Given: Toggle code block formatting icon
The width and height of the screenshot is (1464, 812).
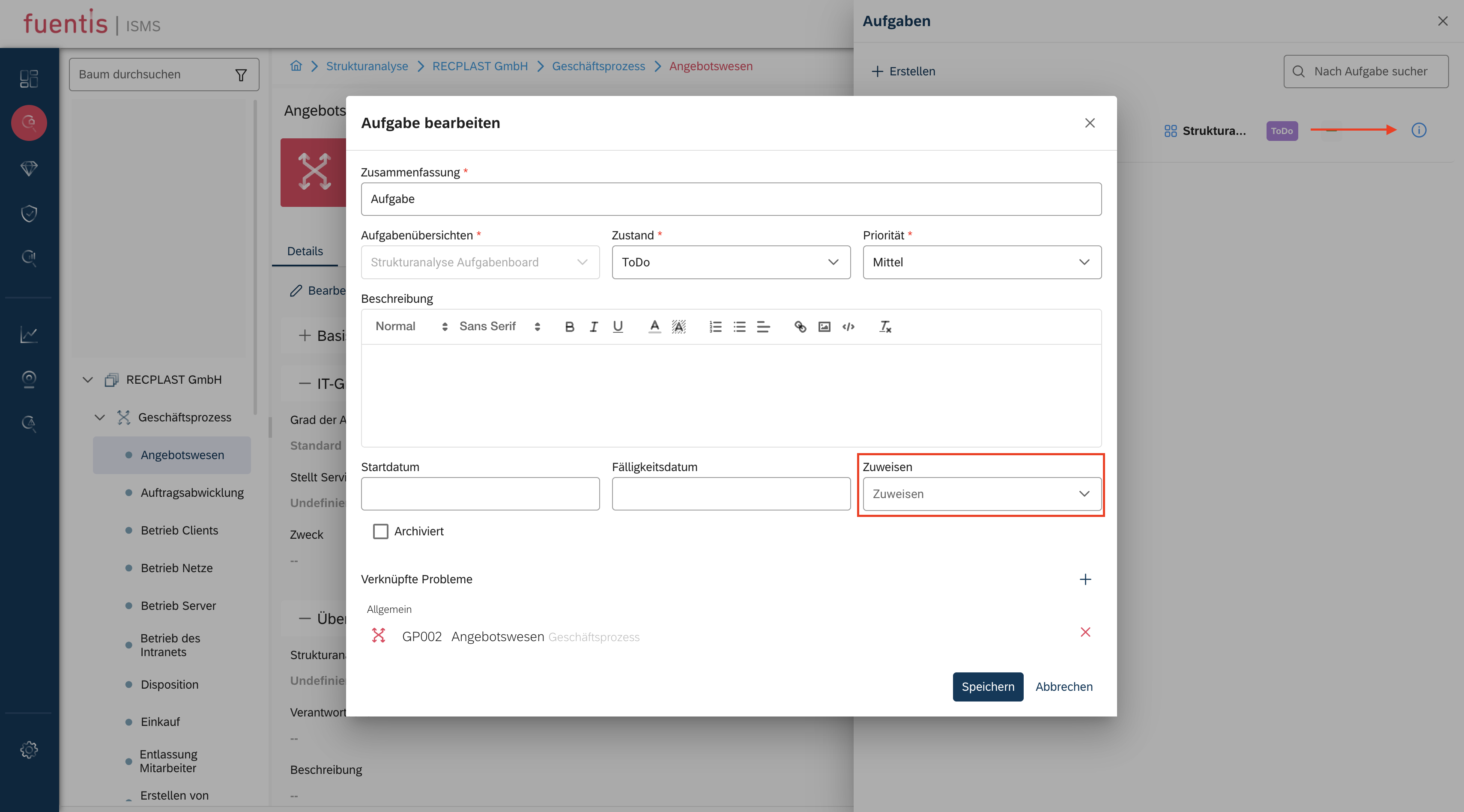Looking at the screenshot, I should (848, 327).
